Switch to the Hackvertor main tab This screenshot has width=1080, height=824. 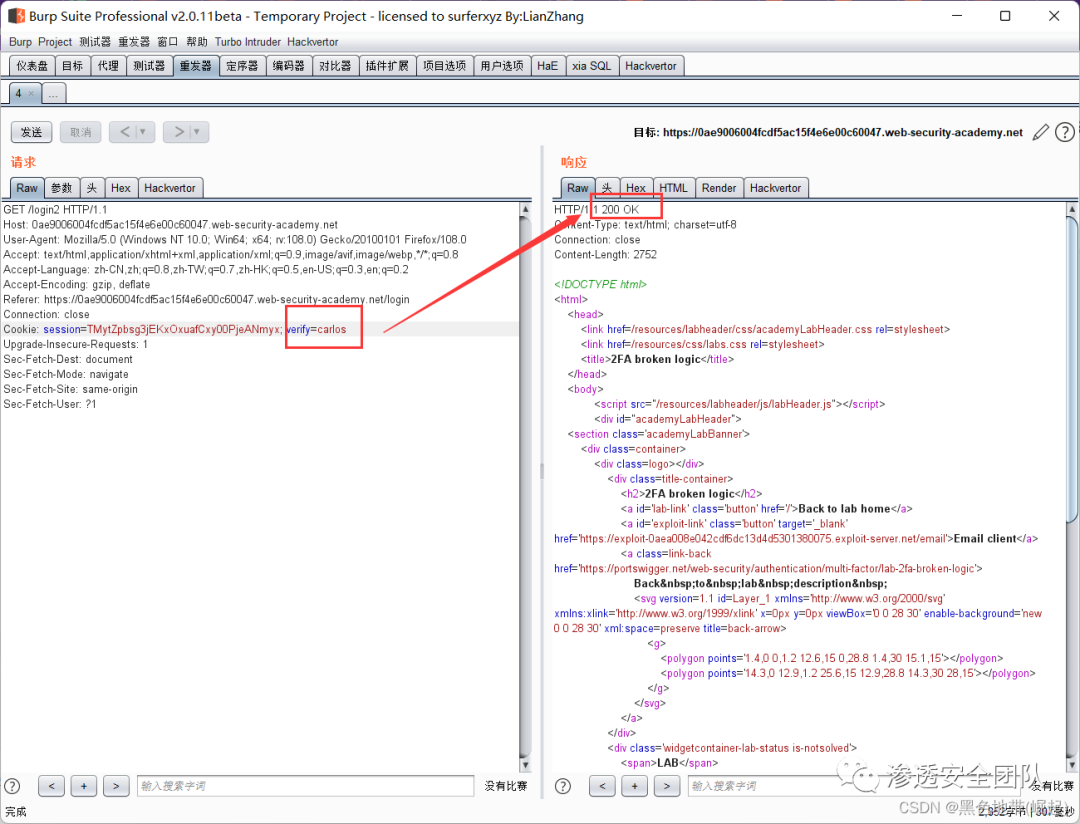coord(651,66)
